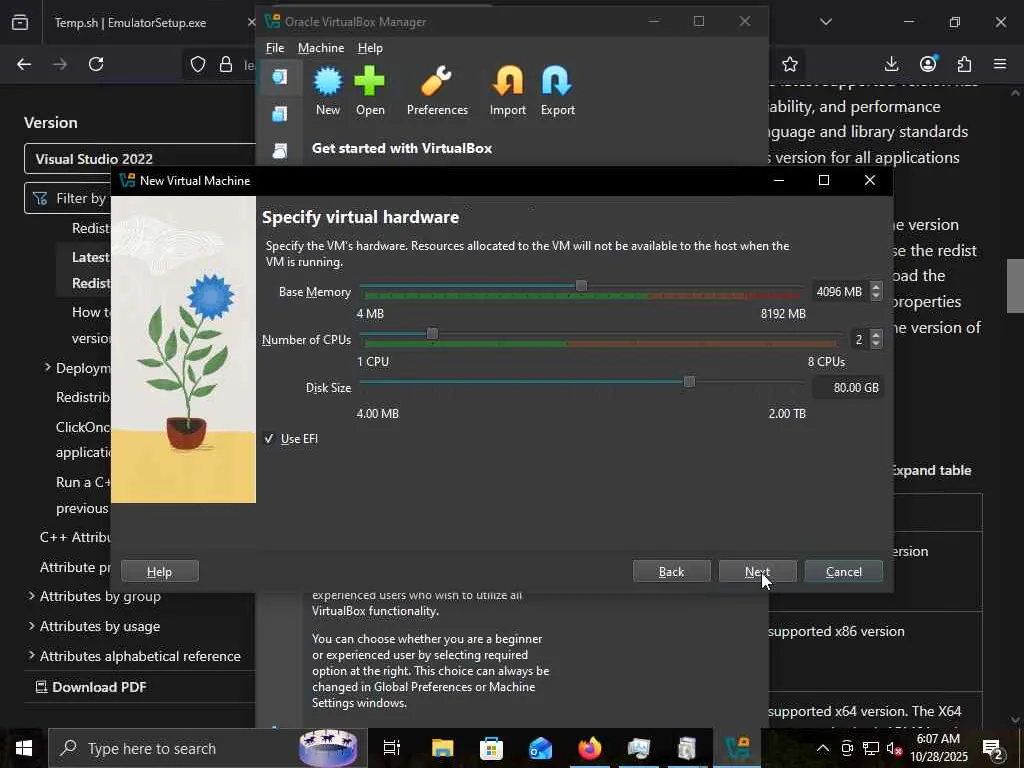
Task: Decrease Base Memory with spinner down arrow
Action: tap(876, 296)
